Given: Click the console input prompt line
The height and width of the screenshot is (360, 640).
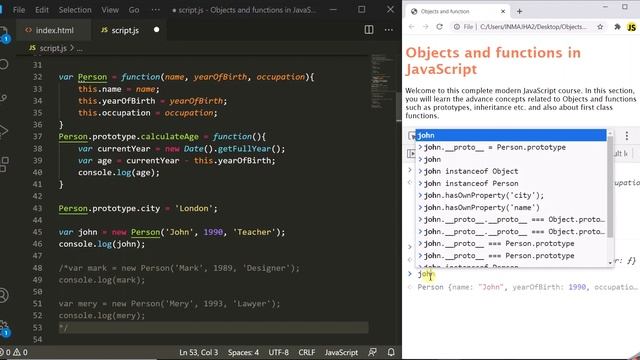Looking at the screenshot, I should click(523, 274).
